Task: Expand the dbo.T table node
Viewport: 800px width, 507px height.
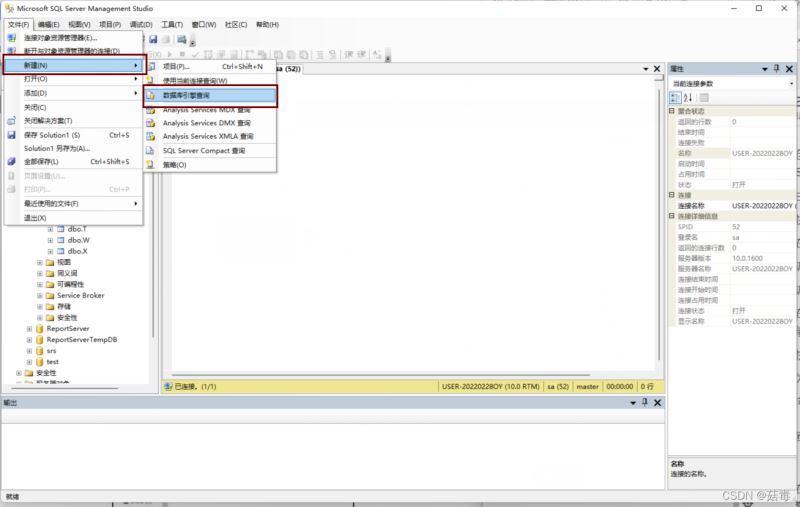Action: click(50, 229)
